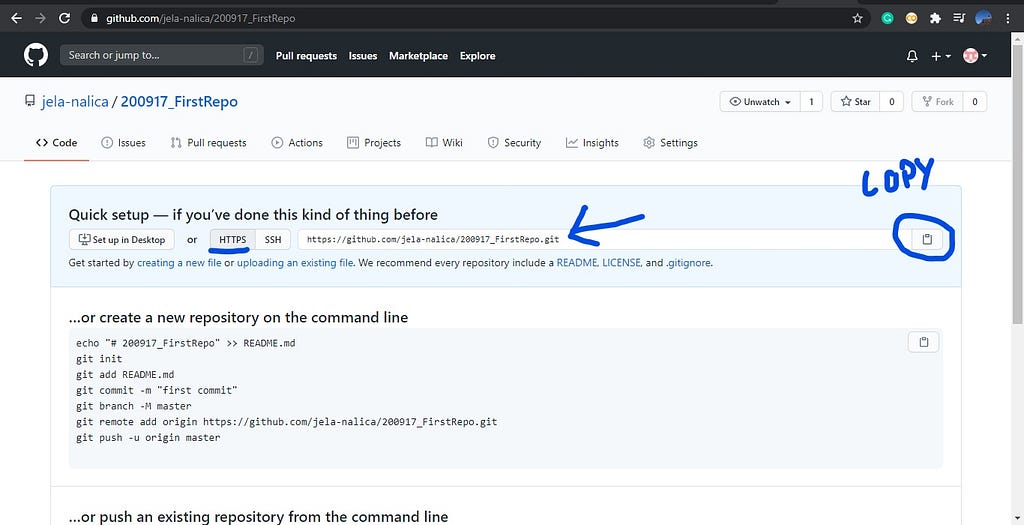Image resolution: width=1024 pixels, height=525 pixels.
Task: Open the Unwatch dropdown
Action: 760,102
